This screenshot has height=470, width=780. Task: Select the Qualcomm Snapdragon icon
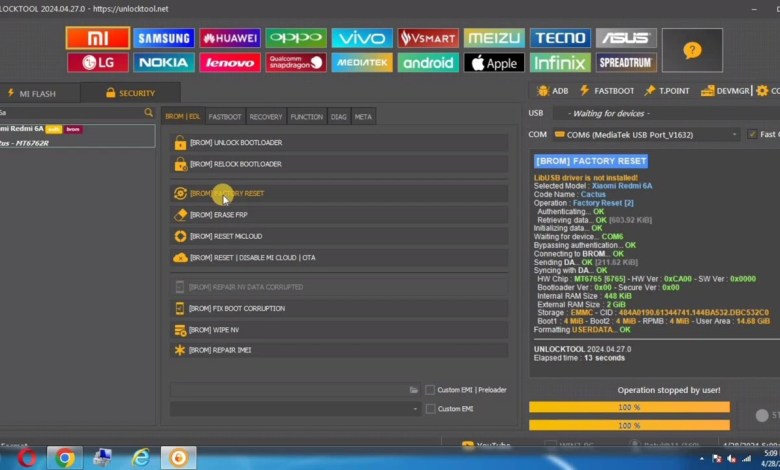click(296, 63)
